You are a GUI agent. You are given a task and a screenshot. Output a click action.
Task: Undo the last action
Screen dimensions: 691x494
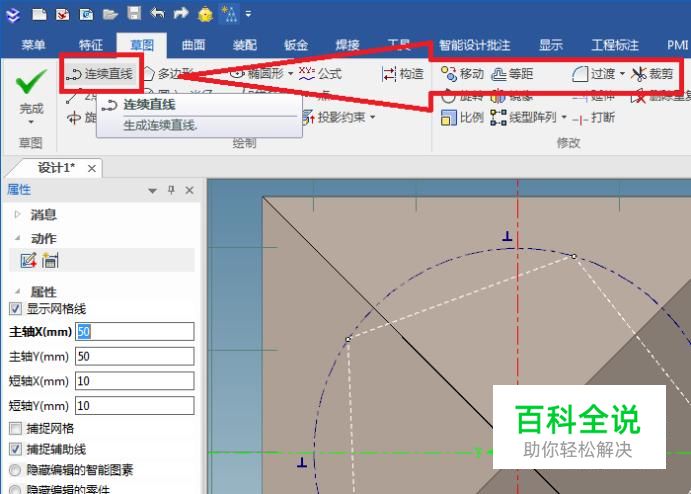point(157,14)
